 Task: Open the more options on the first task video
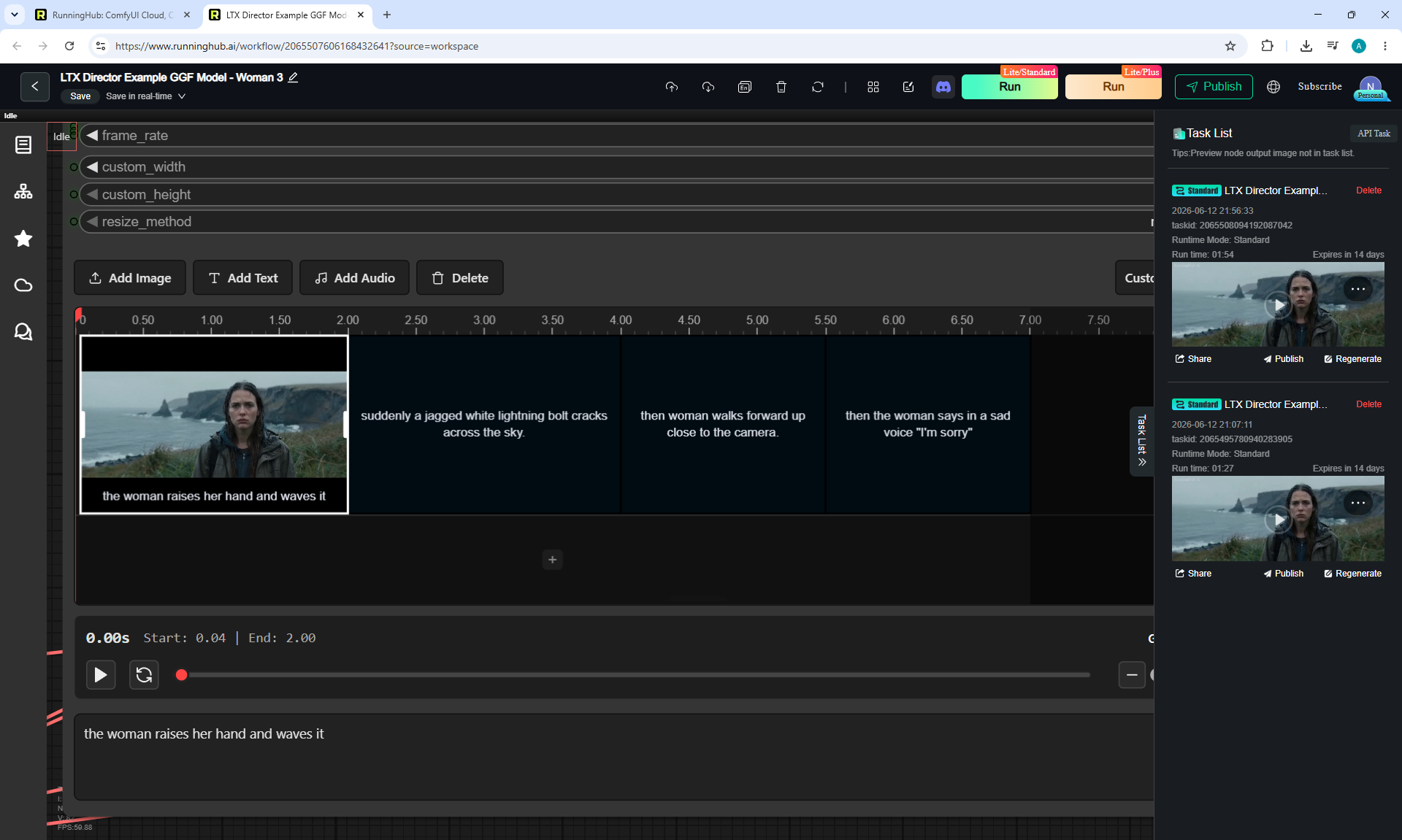(x=1358, y=289)
